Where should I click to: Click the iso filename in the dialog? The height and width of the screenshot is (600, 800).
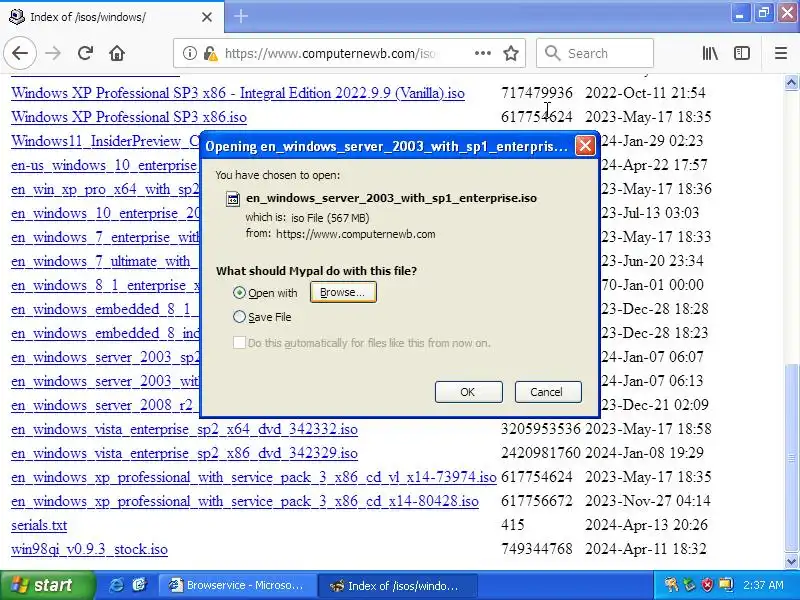(391, 198)
